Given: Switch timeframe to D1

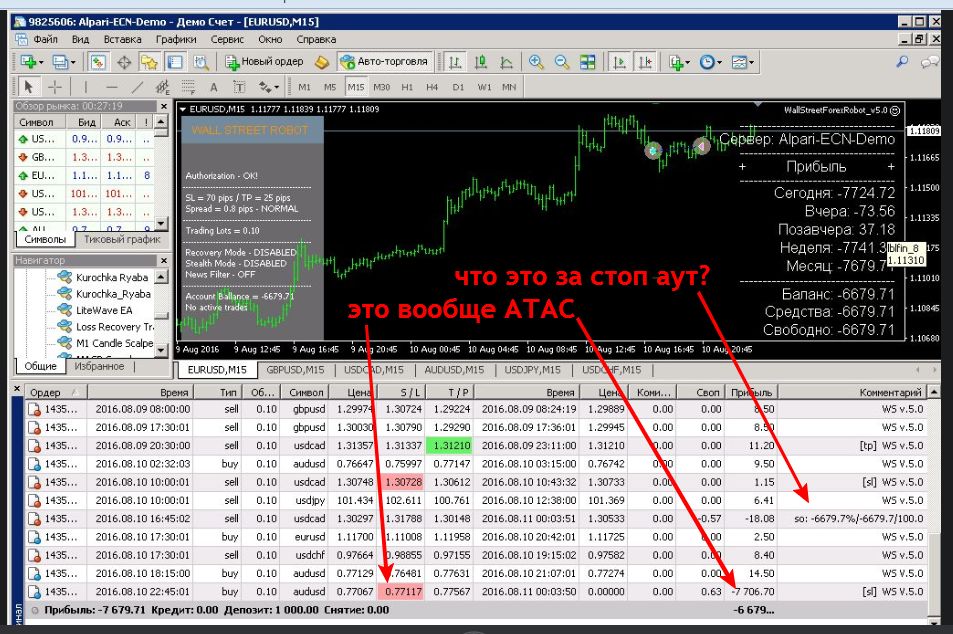Looking at the screenshot, I should point(458,87).
